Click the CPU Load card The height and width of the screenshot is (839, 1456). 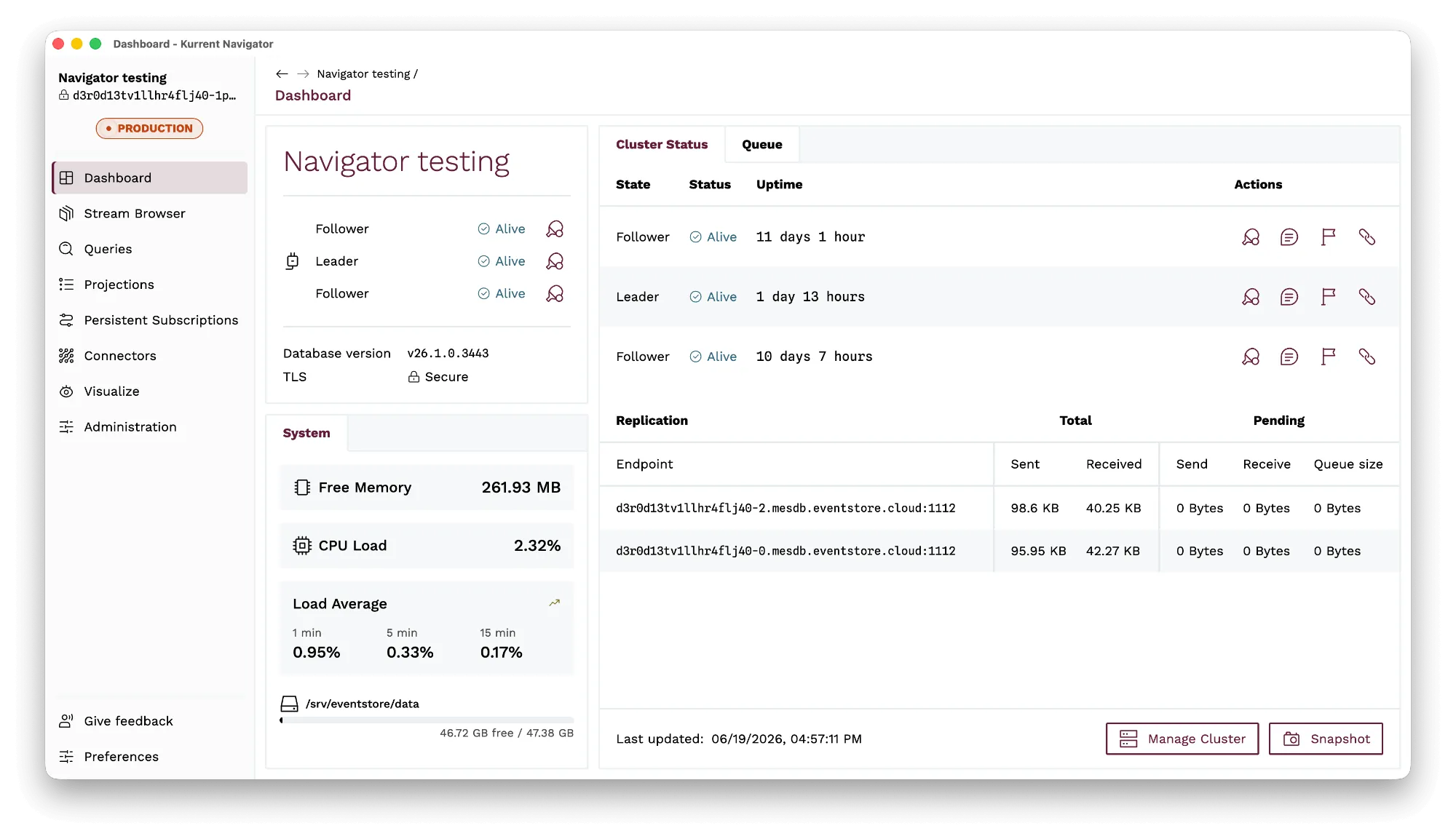click(427, 546)
